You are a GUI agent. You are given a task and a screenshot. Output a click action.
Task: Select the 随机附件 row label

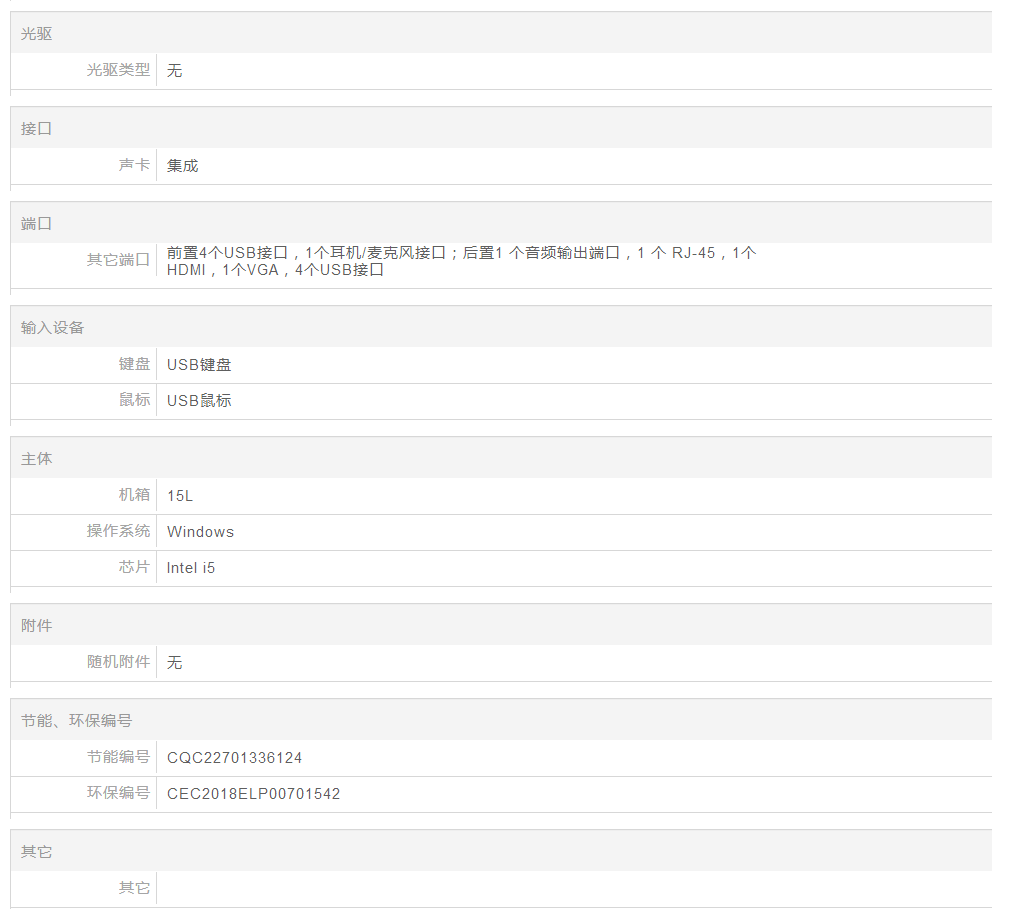point(118,662)
